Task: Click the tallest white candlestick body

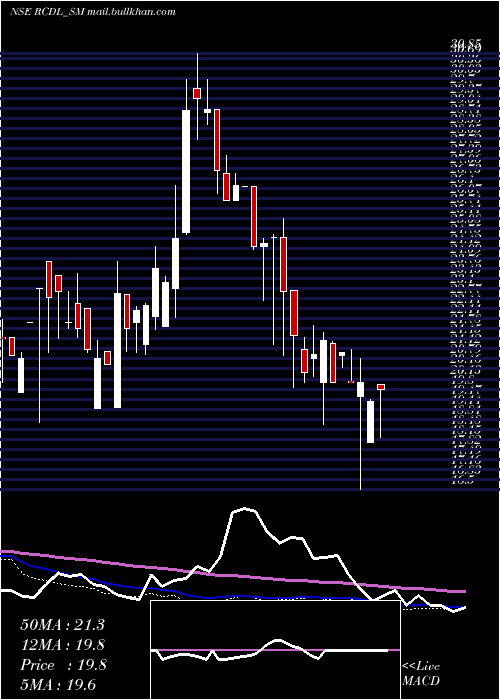Action: click(186, 171)
